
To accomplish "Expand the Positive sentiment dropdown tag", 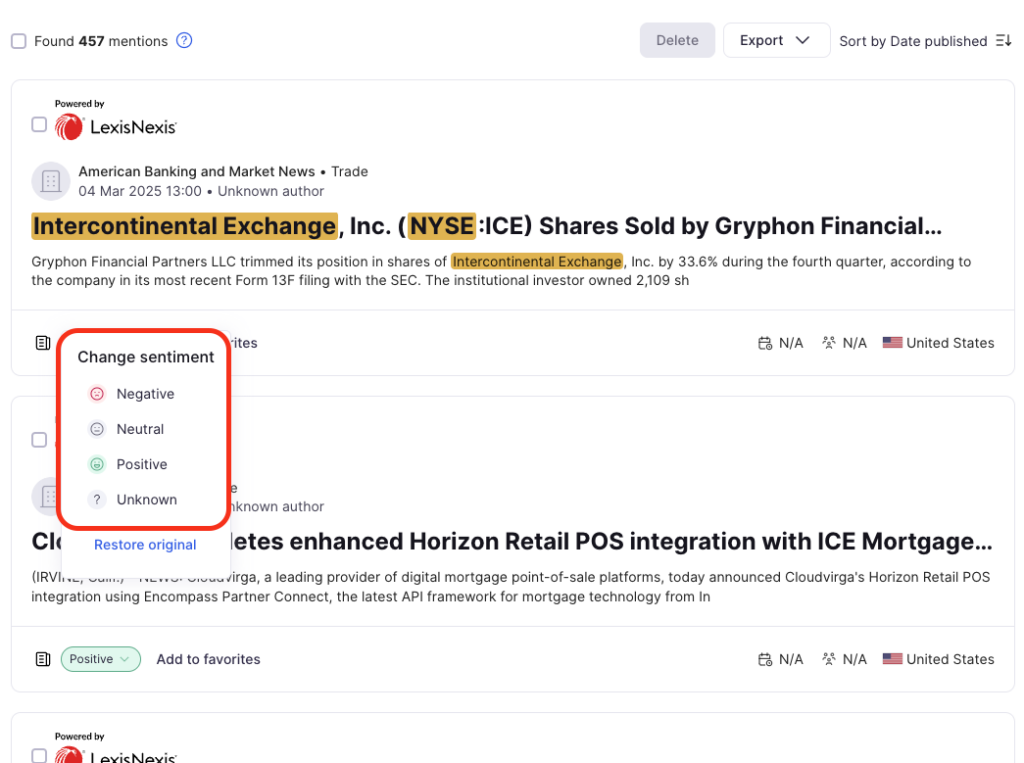I will [100, 659].
